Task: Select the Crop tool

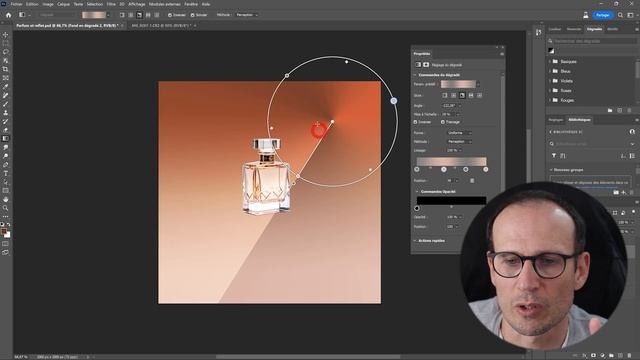Action: click(5, 69)
